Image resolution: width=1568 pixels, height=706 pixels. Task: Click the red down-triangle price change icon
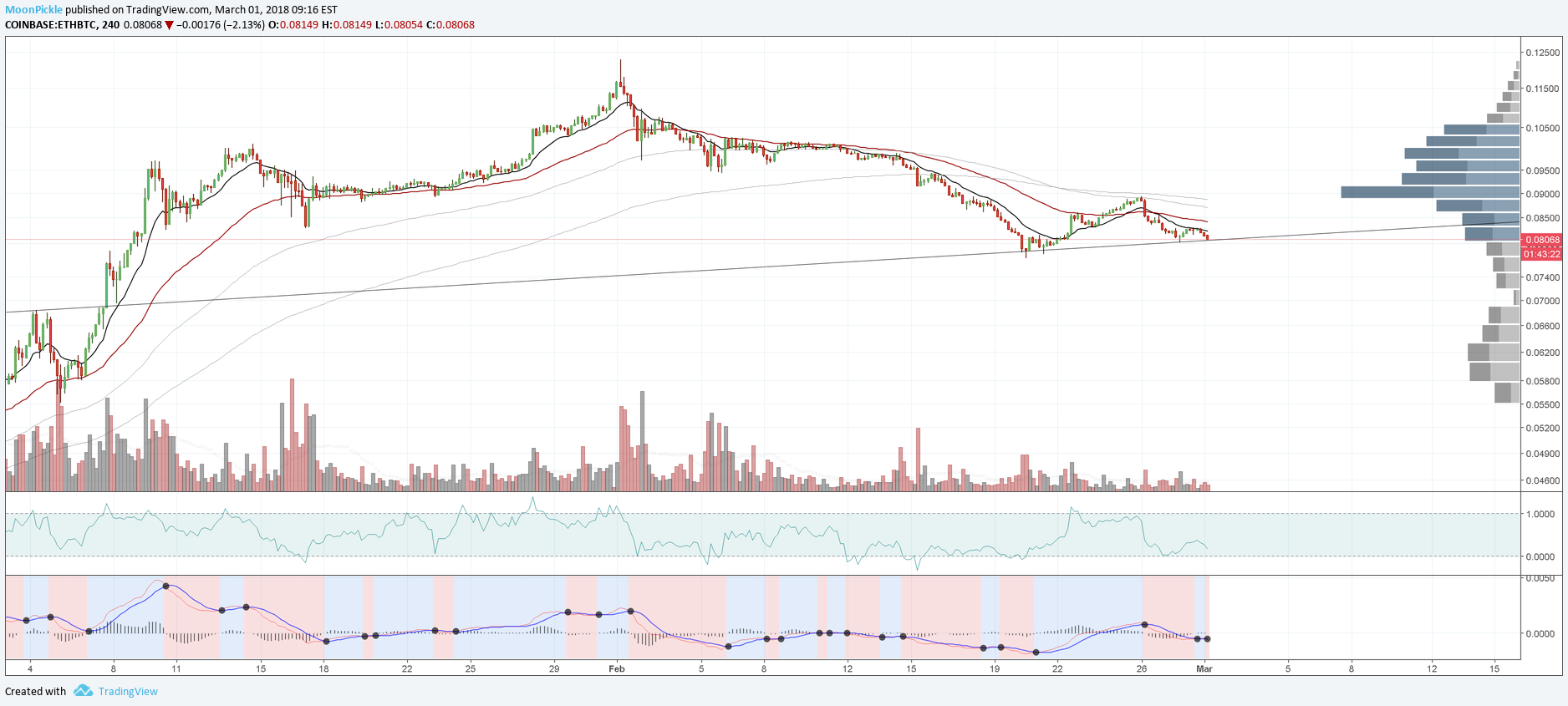point(170,25)
